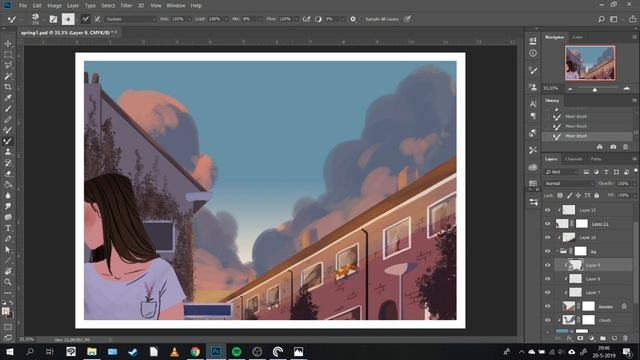This screenshot has width=640, height=360.
Task: Hide Layer 10 visibility
Action: 548,238
